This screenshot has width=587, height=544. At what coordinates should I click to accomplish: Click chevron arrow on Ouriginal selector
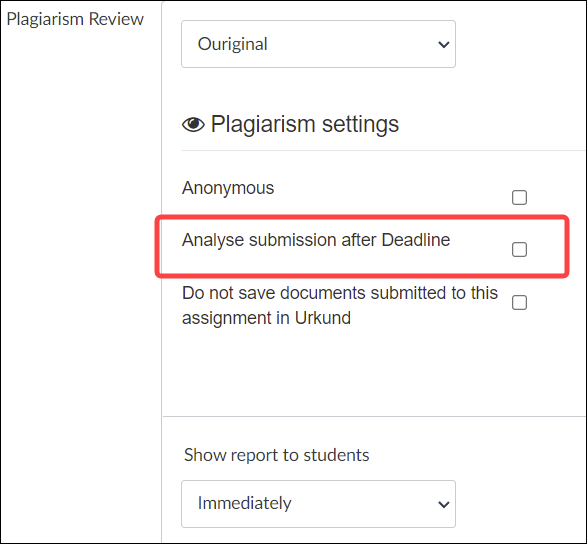pos(444,45)
